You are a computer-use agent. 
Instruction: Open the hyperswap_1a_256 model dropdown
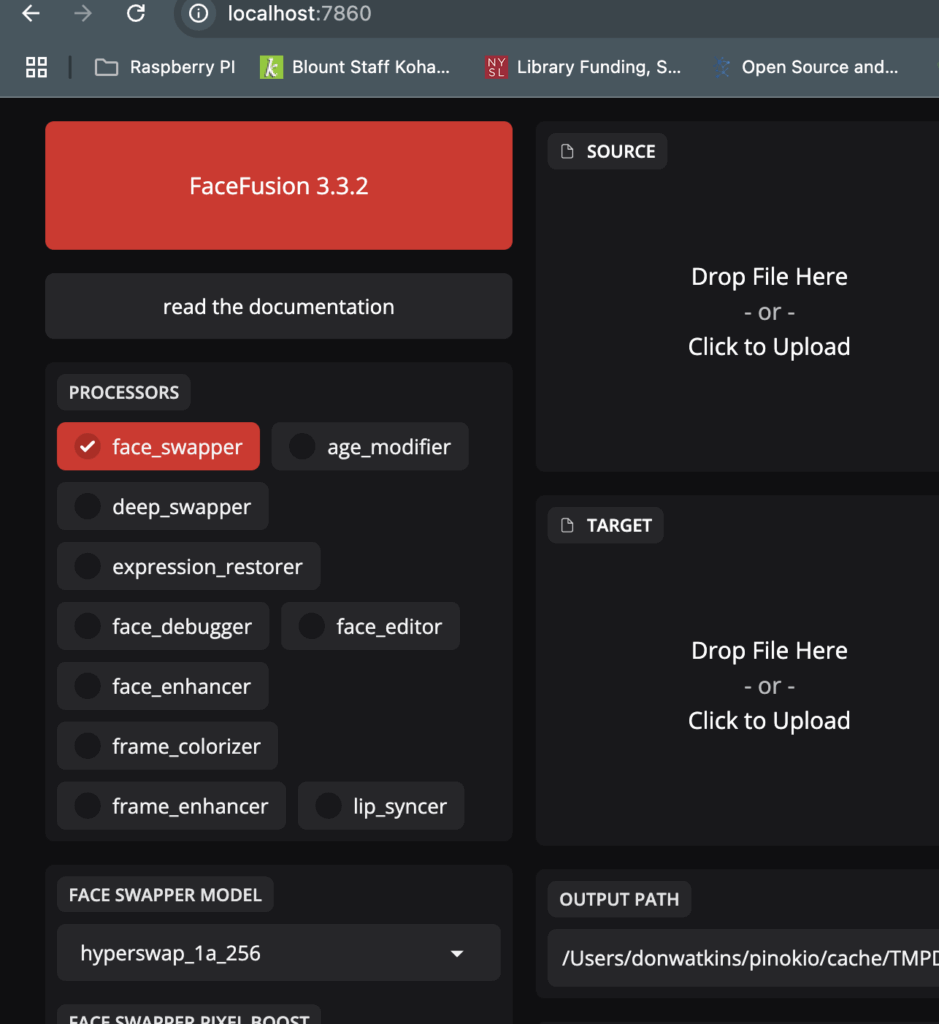pyautogui.click(x=279, y=953)
